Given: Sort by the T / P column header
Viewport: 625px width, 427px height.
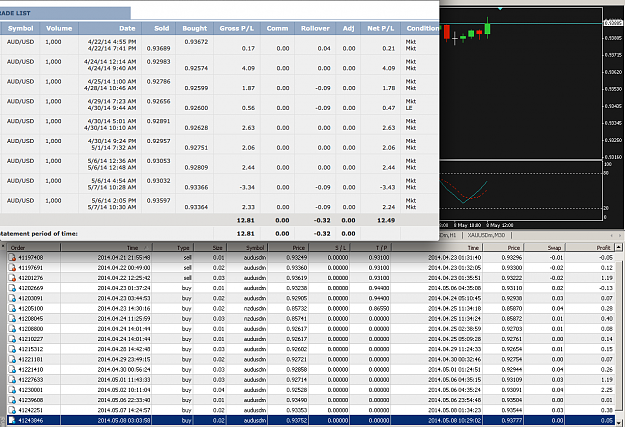Looking at the screenshot, I should [x=370, y=248].
